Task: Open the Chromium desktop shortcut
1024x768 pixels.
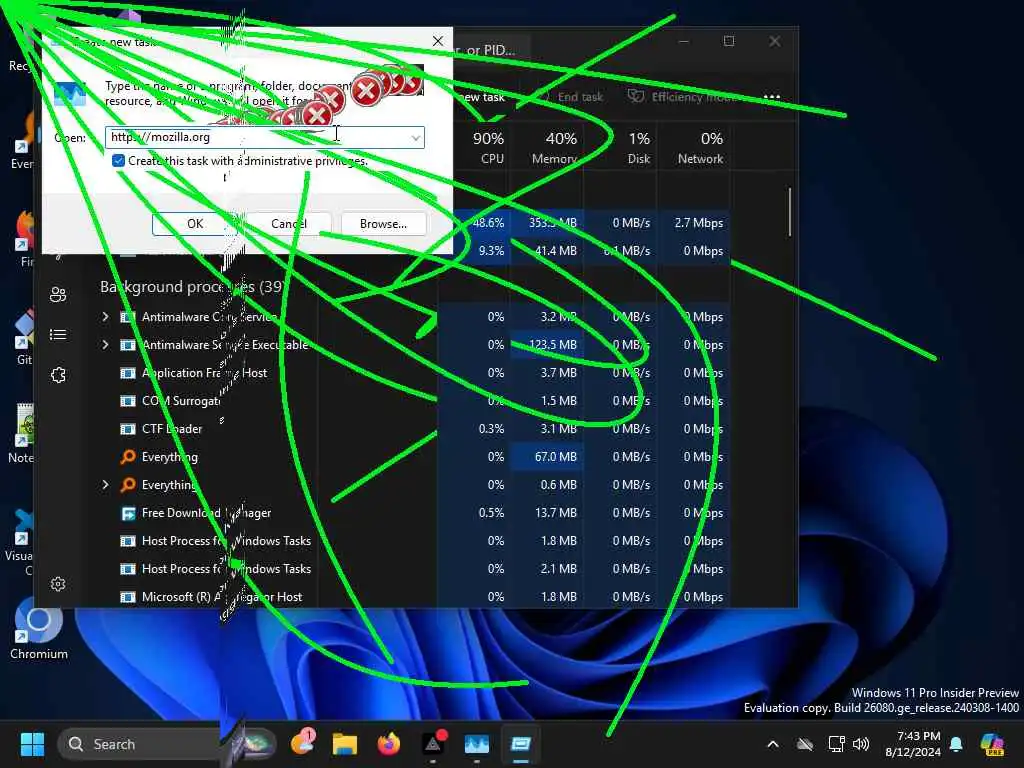Action: [x=39, y=629]
